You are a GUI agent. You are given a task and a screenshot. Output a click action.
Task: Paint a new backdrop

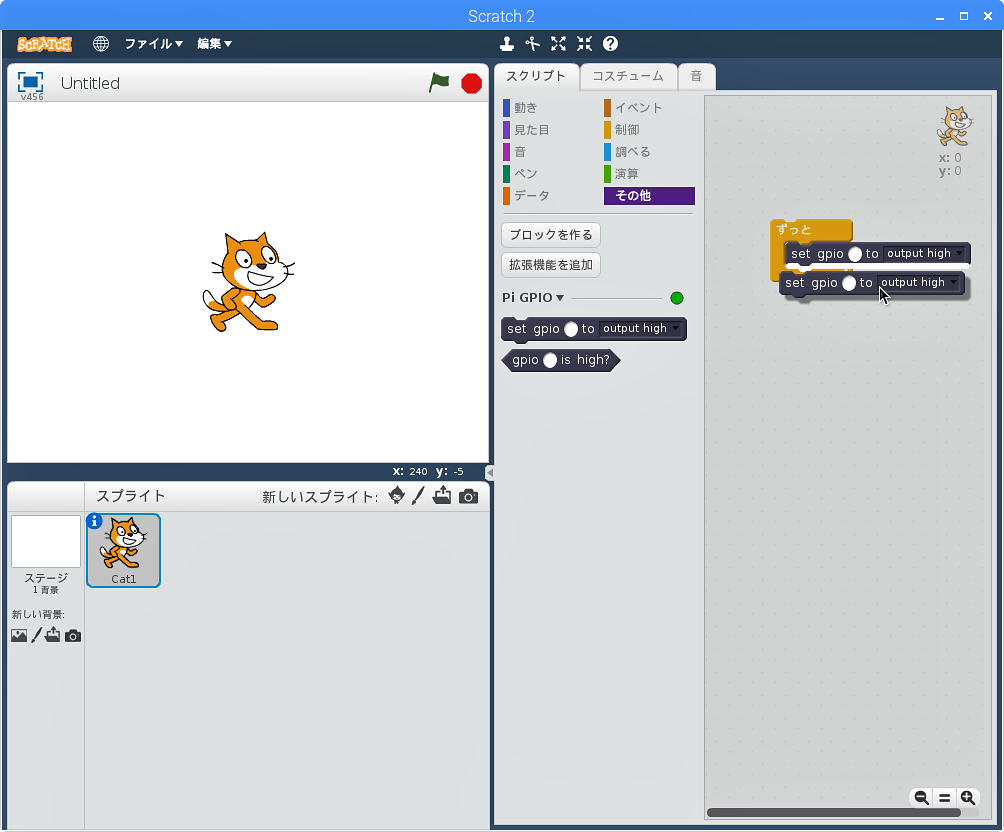click(x=36, y=635)
